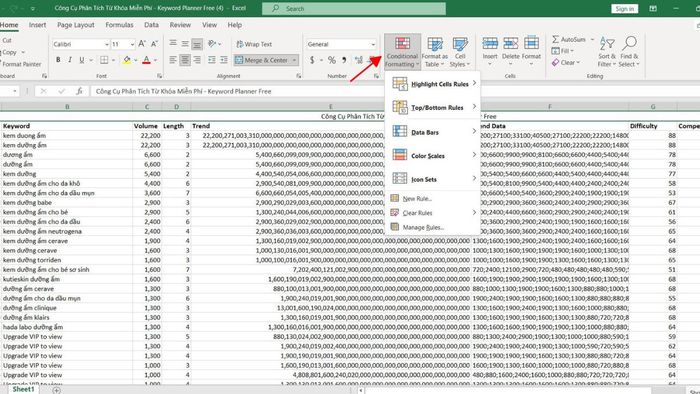This screenshot has height=394, width=700.
Task: Apply Percent Style
Action: point(332,60)
